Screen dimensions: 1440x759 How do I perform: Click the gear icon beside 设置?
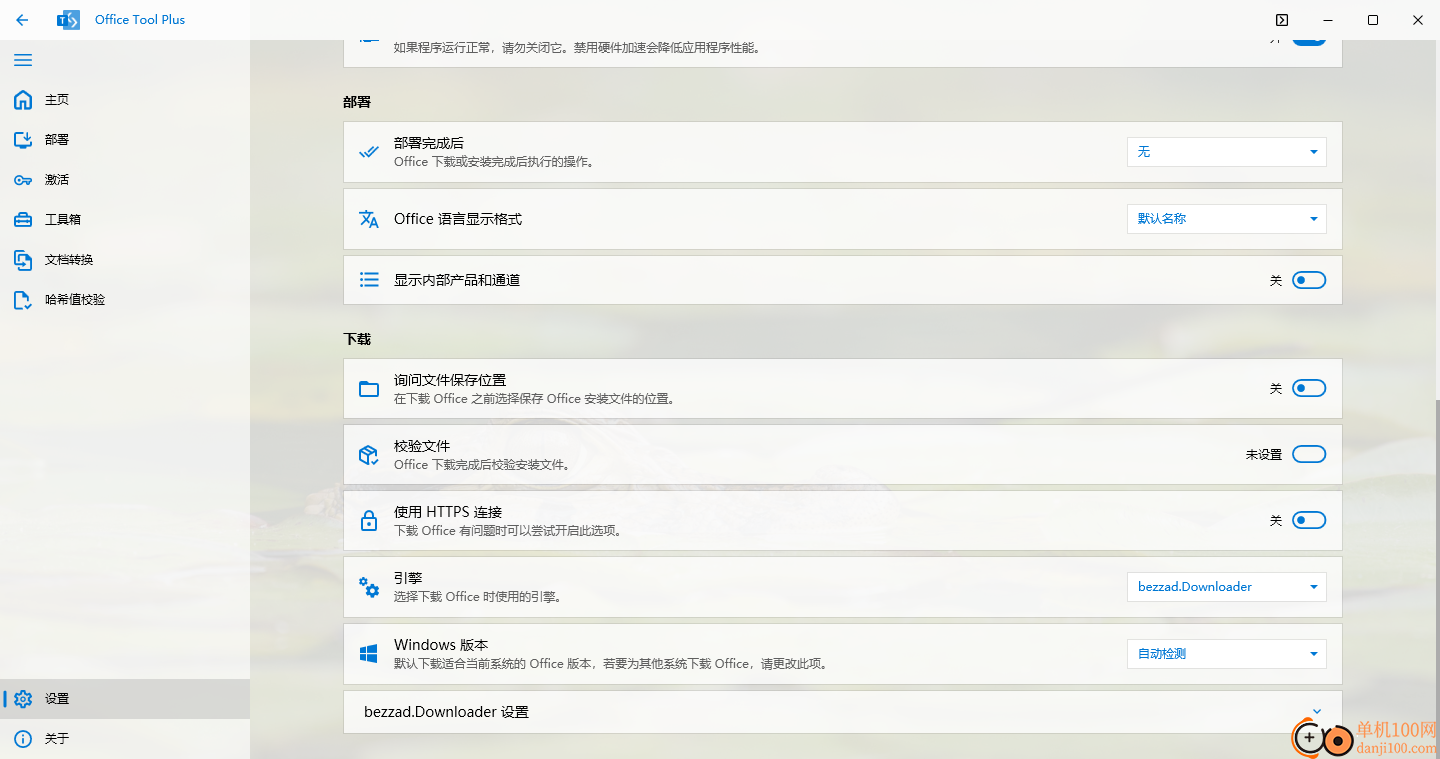pos(23,699)
